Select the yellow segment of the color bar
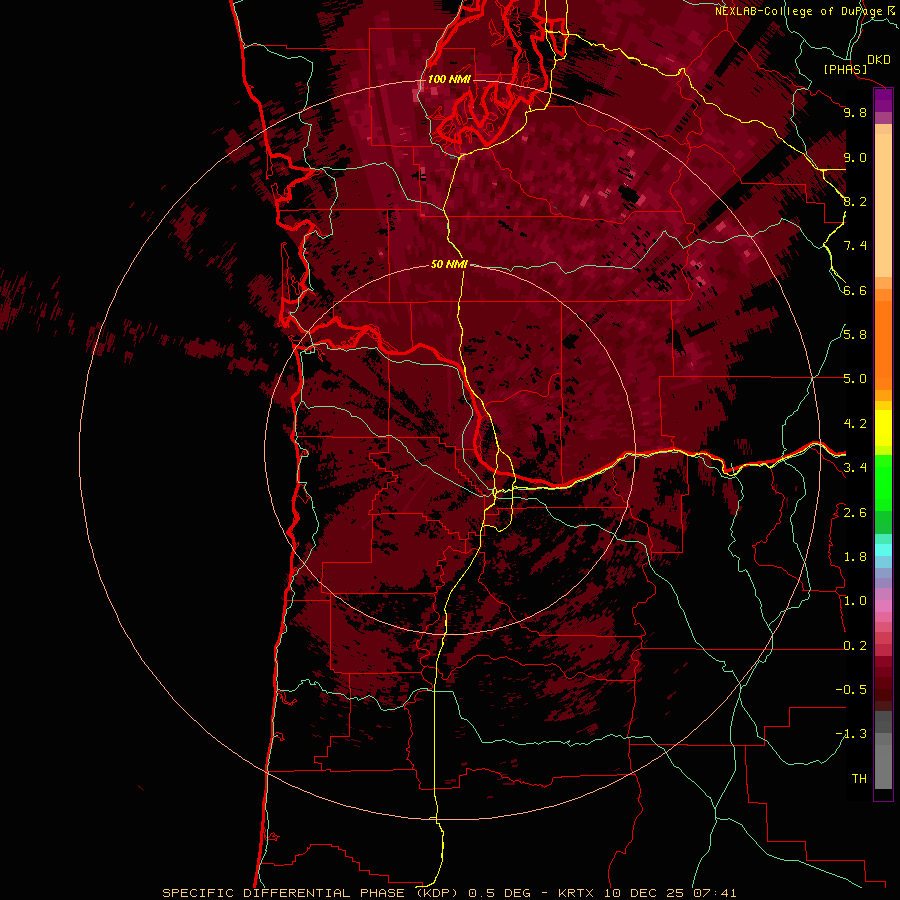 pos(883,428)
